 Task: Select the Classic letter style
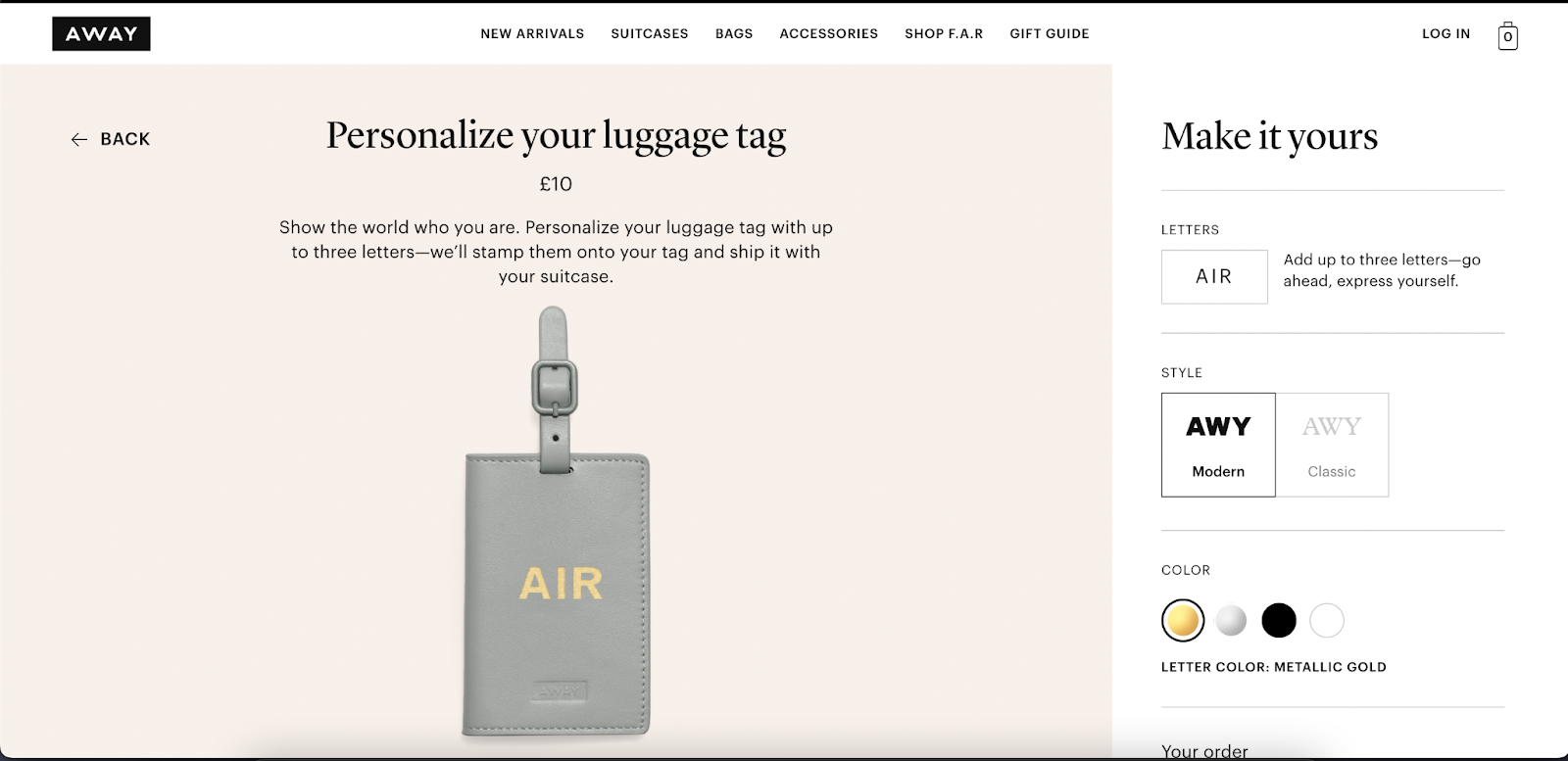1332,445
